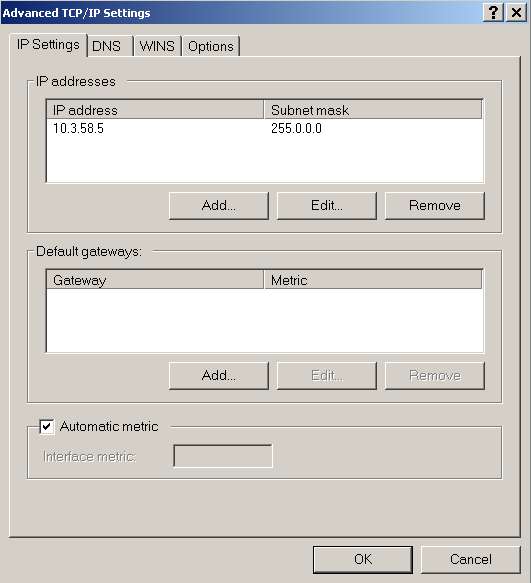This screenshot has width=531, height=583.
Task: Remove the selected IP address
Action: point(435,206)
